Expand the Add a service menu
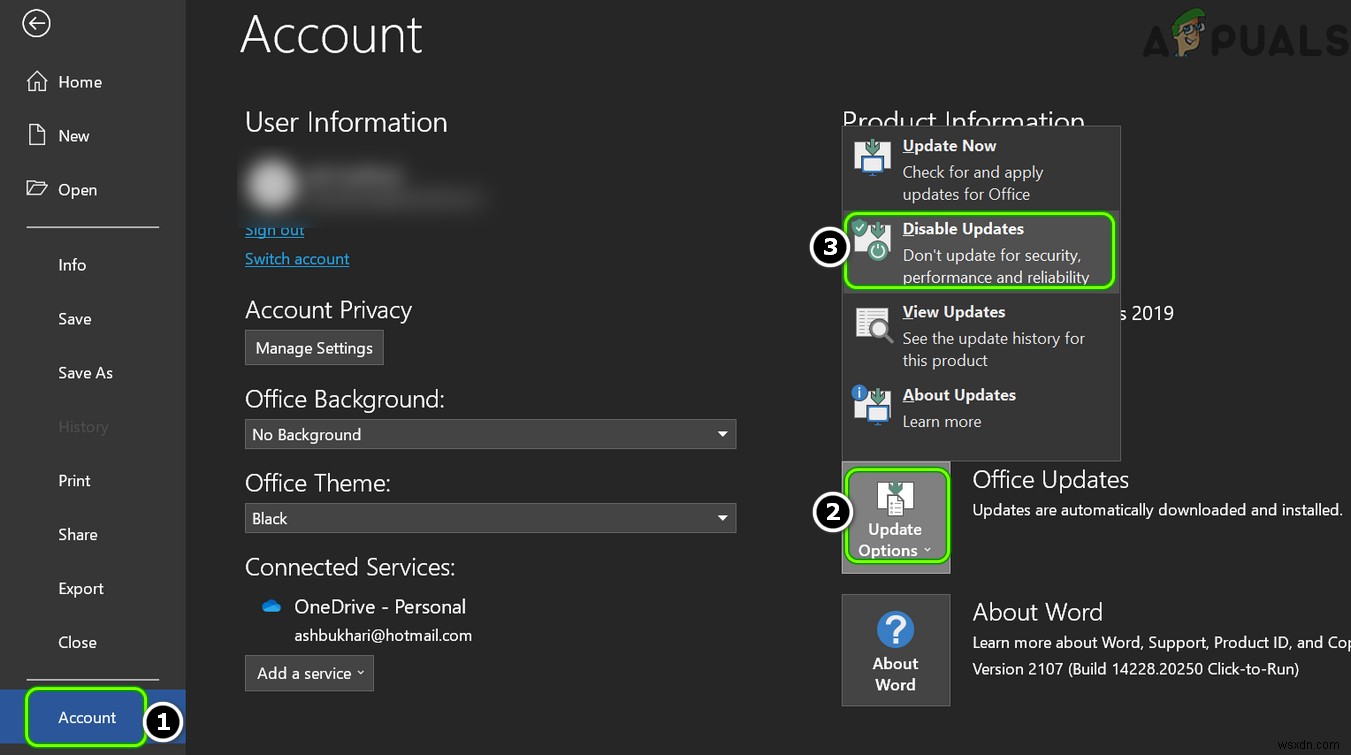This screenshot has height=755, width=1351. 309,673
